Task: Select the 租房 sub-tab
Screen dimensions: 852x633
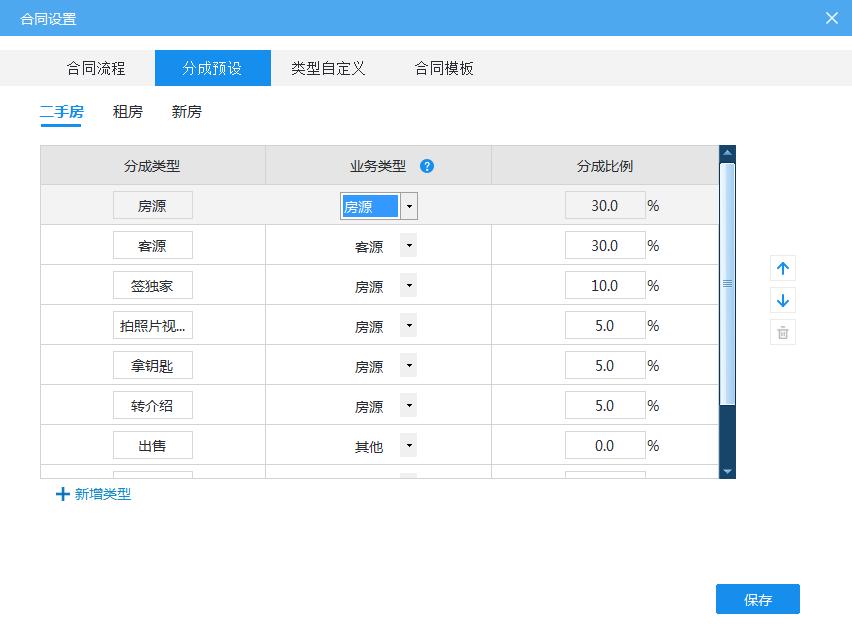Action: pyautogui.click(x=126, y=112)
